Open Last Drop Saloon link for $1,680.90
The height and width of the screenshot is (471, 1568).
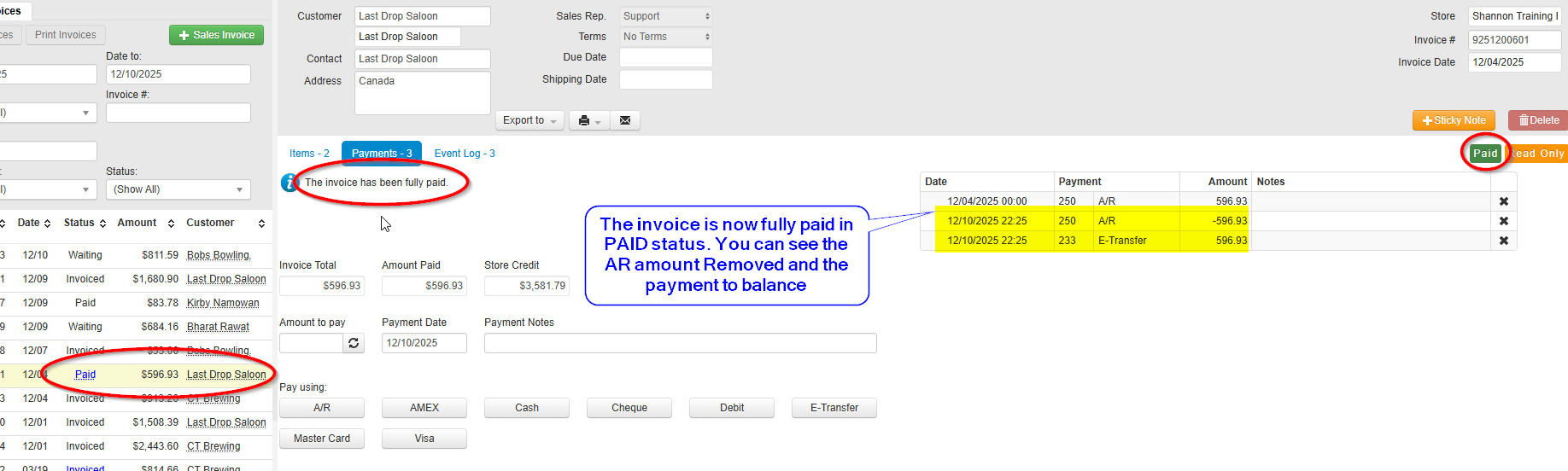point(226,279)
